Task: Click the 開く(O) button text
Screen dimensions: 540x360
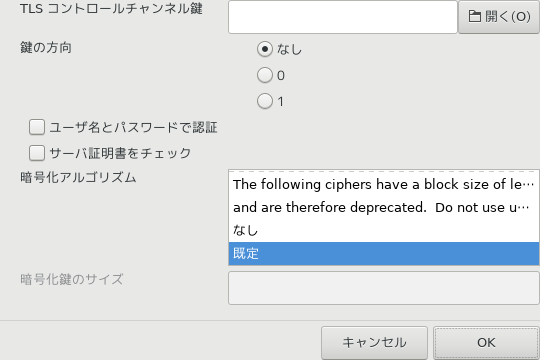Action: pyautogui.click(x=508, y=16)
